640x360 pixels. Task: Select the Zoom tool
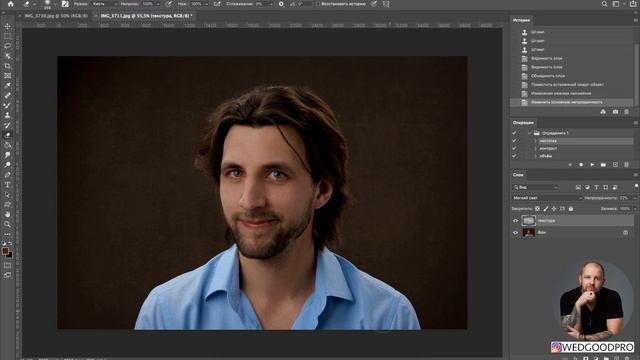click(7, 224)
